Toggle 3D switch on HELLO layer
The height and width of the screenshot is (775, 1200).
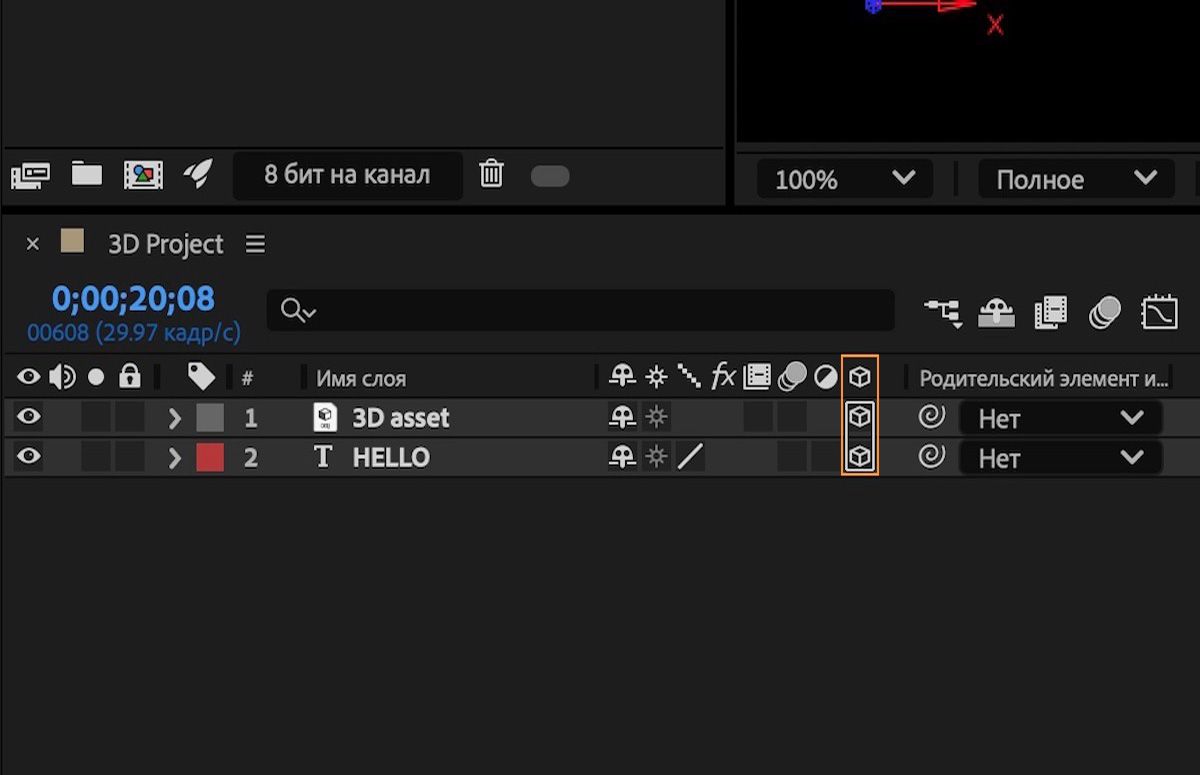pyautogui.click(x=860, y=457)
